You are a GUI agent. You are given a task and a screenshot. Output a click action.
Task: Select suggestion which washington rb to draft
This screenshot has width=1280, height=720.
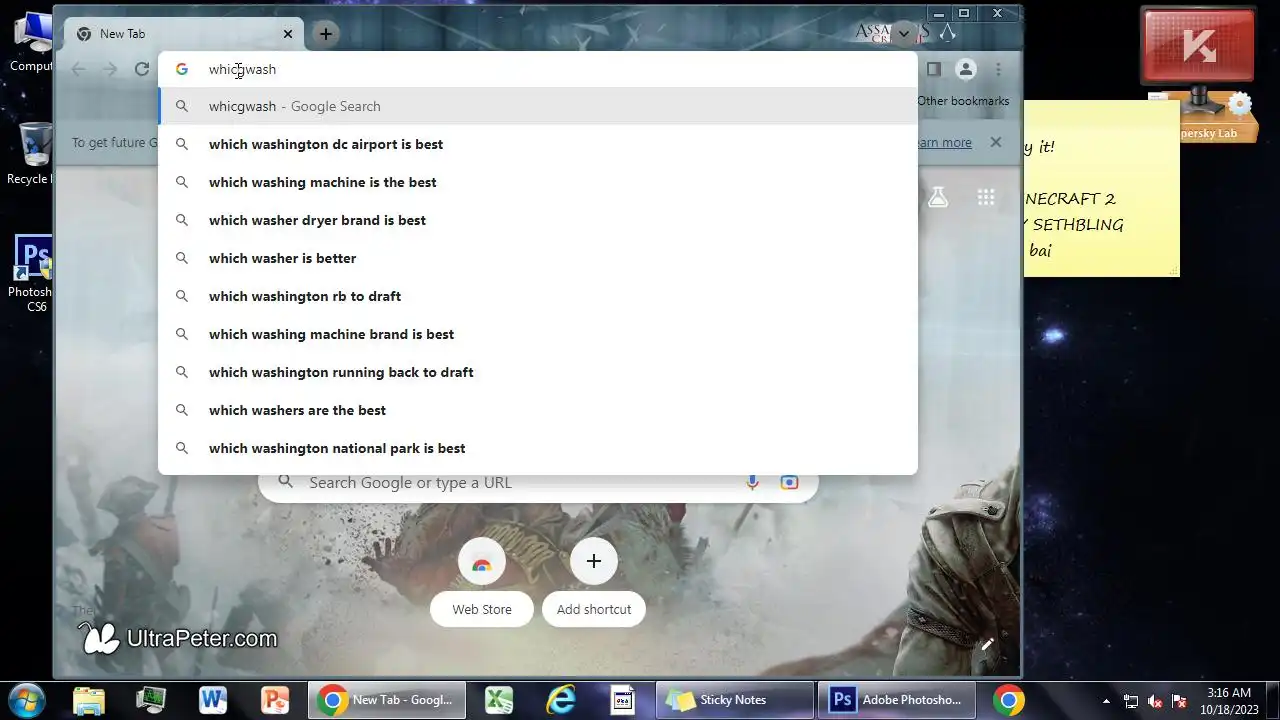538,296
